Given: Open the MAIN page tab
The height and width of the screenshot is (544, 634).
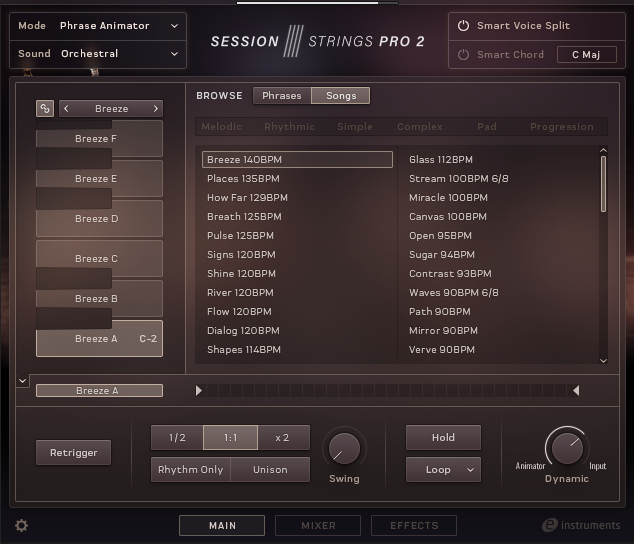Looking at the screenshot, I should pyautogui.click(x=222, y=525).
